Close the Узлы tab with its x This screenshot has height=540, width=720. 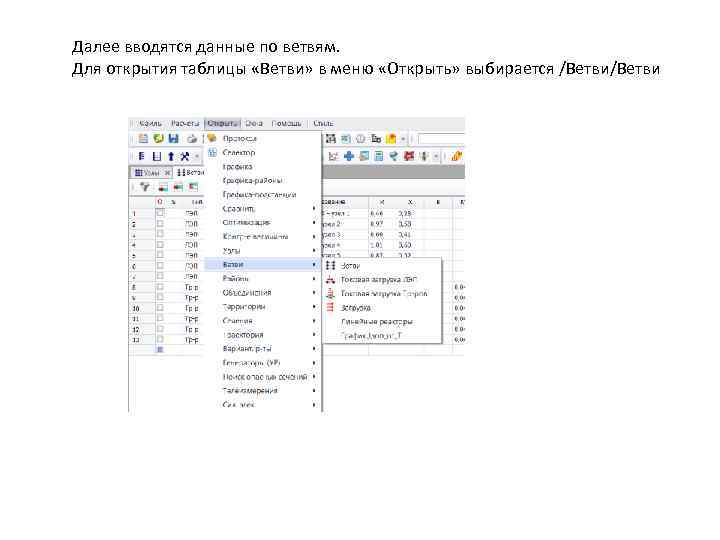click(x=167, y=173)
